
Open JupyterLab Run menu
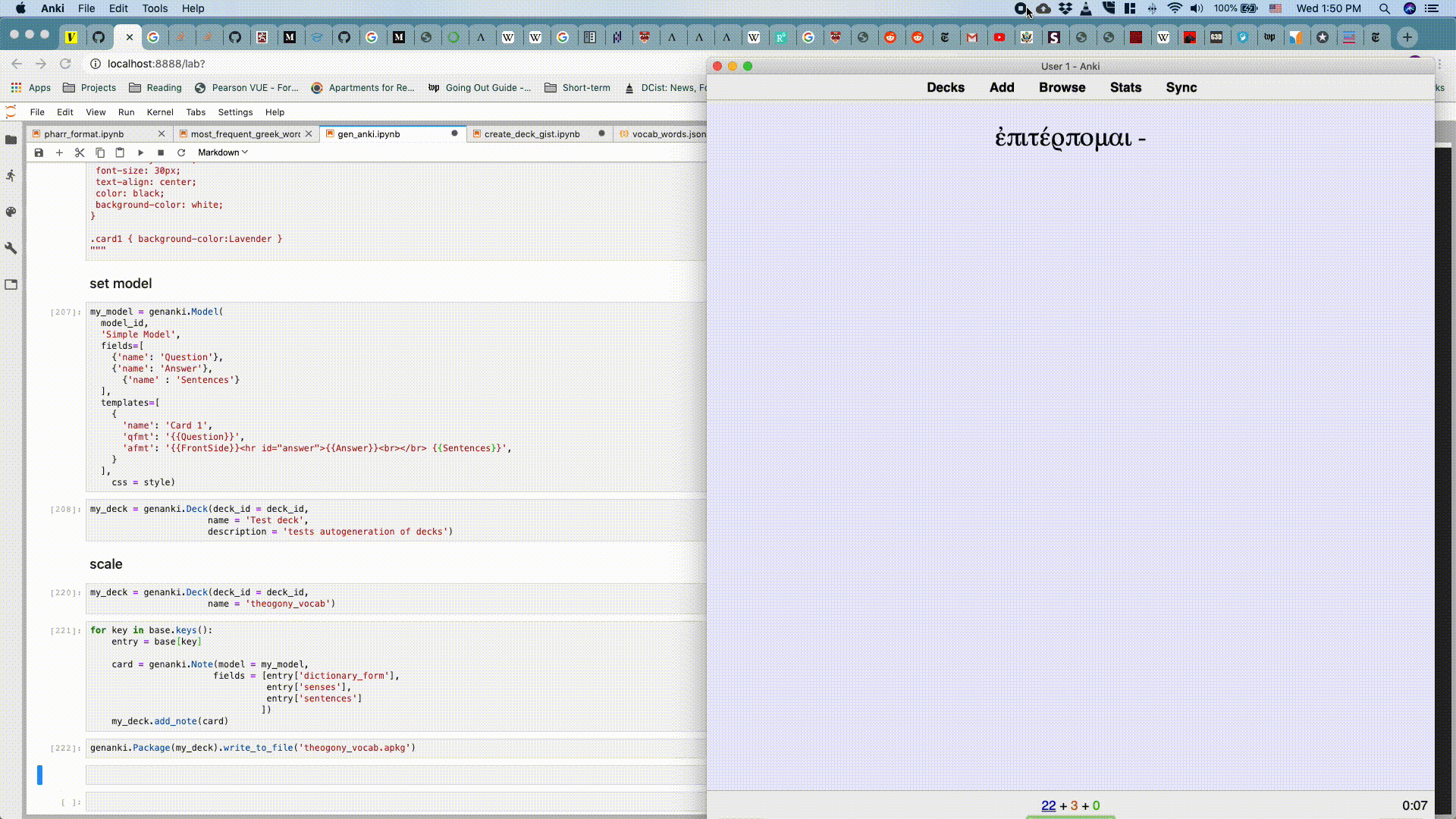126,112
